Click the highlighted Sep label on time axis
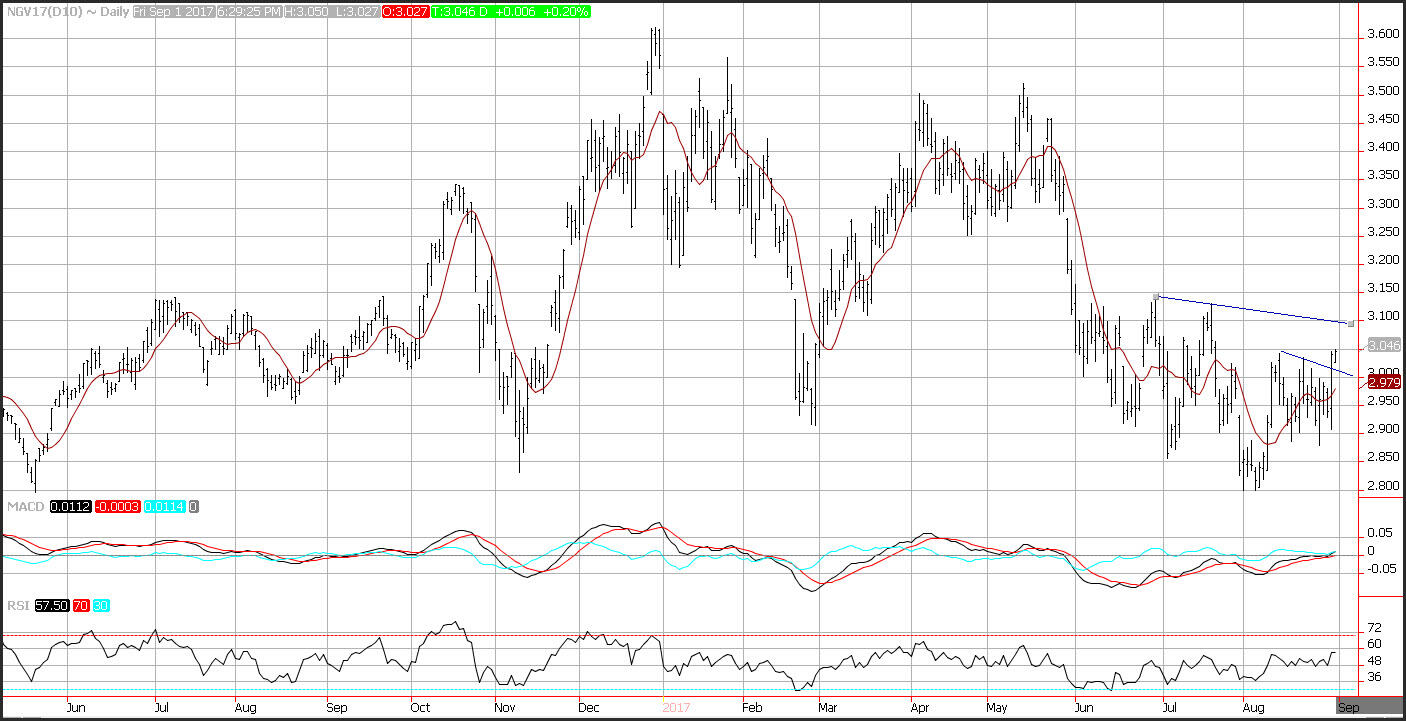The width and height of the screenshot is (1406, 721). (1347, 706)
